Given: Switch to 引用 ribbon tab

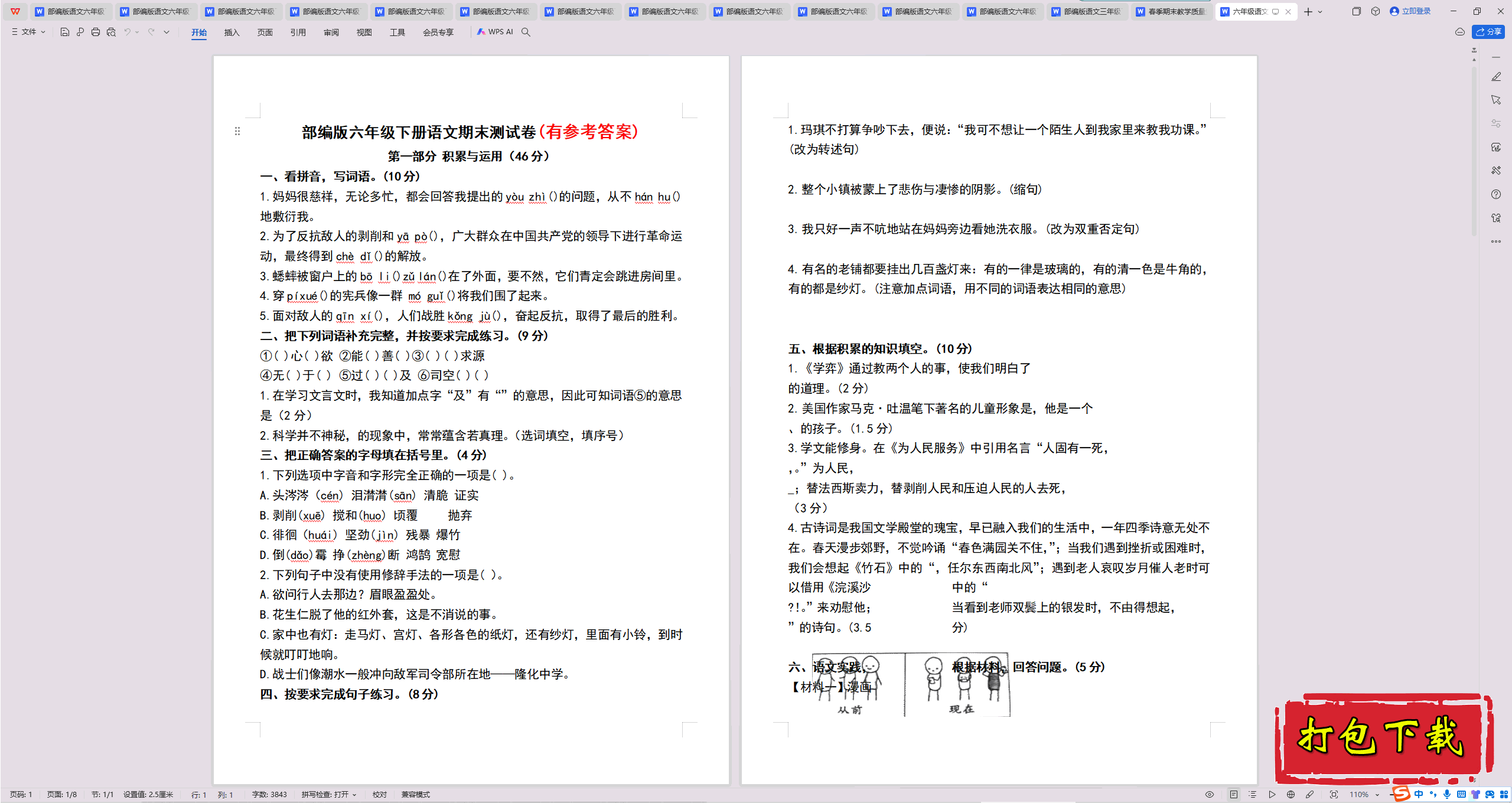Looking at the screenshot, I should [298, 32].
